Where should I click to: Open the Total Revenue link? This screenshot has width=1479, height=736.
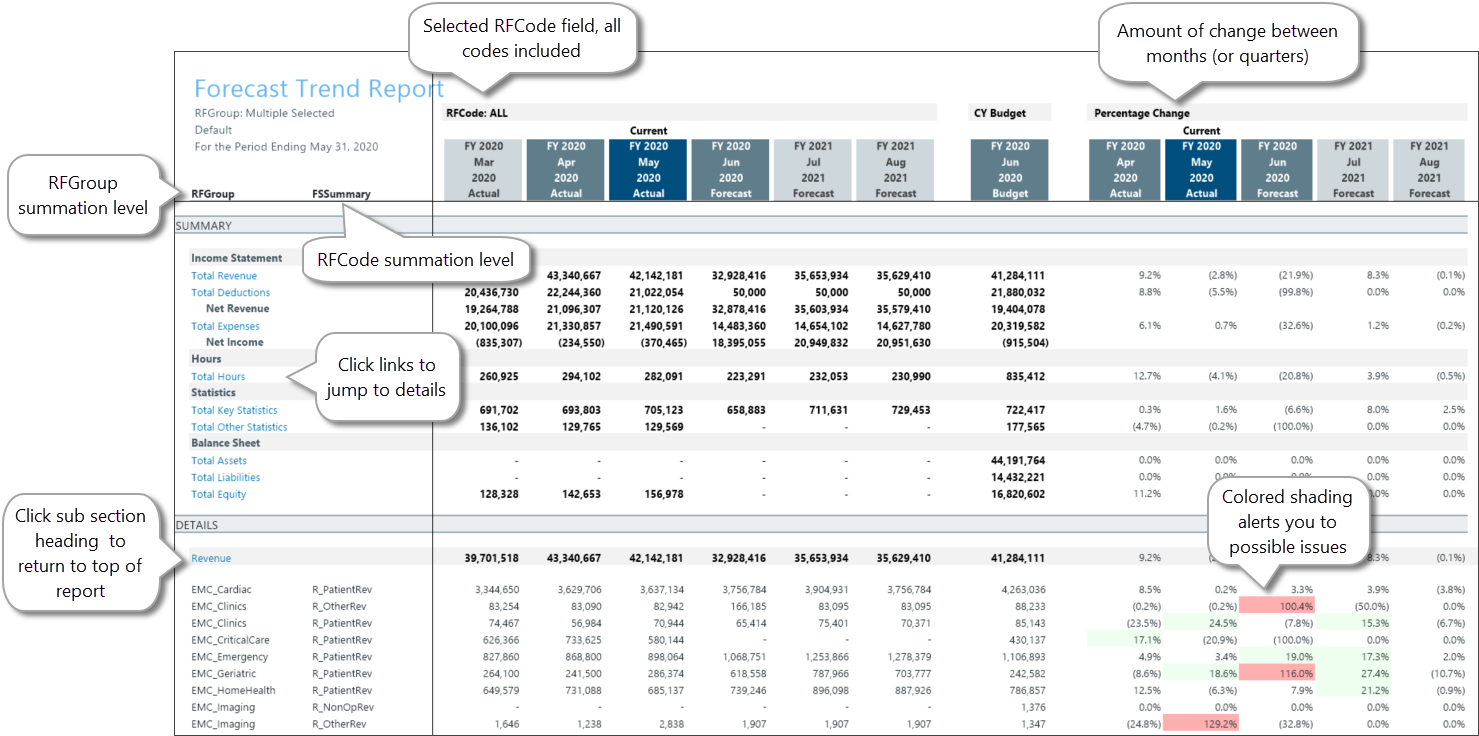click(224, 276)
